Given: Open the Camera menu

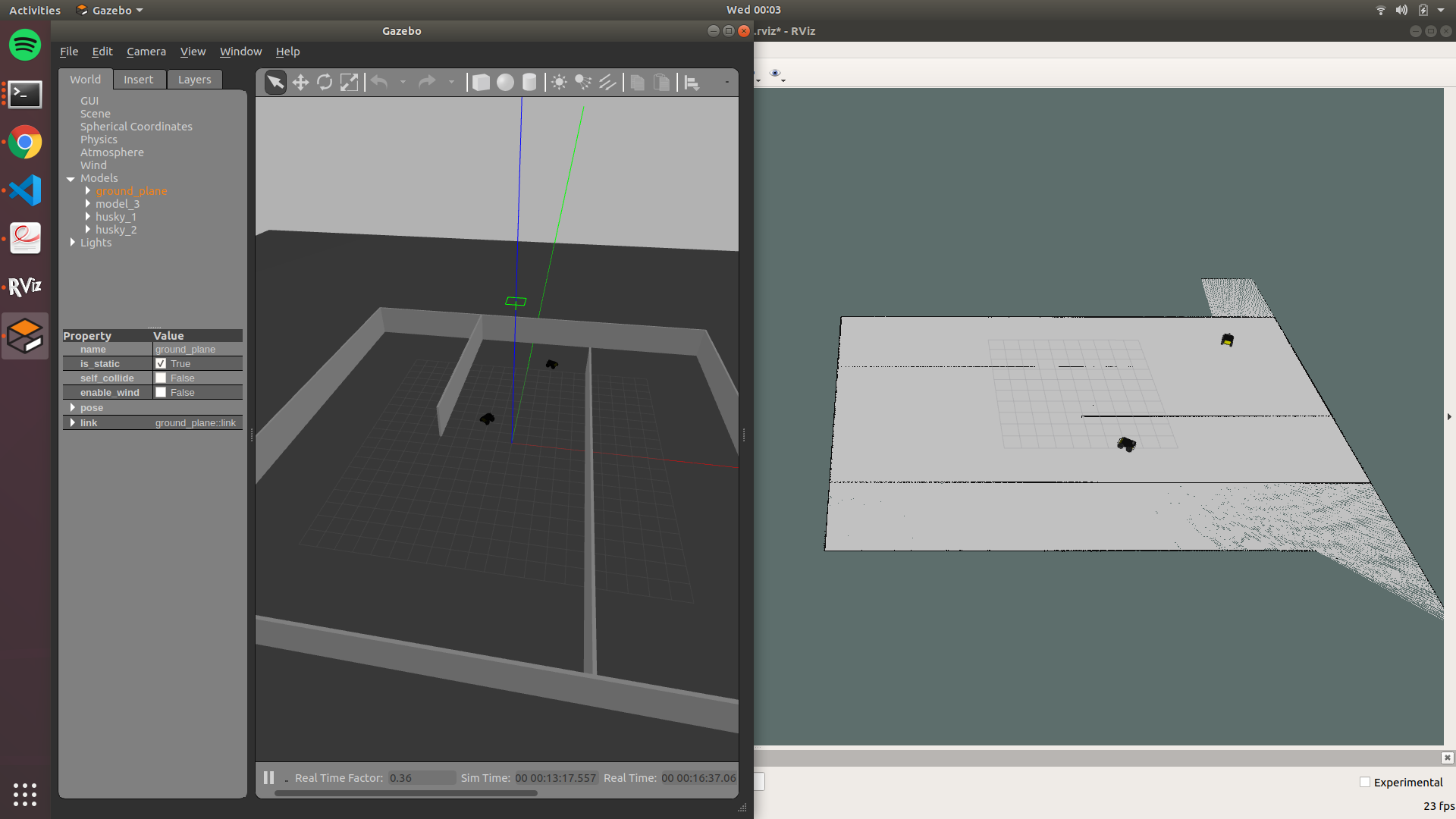Looking at the screenshot, I should (x=146, y=52).
